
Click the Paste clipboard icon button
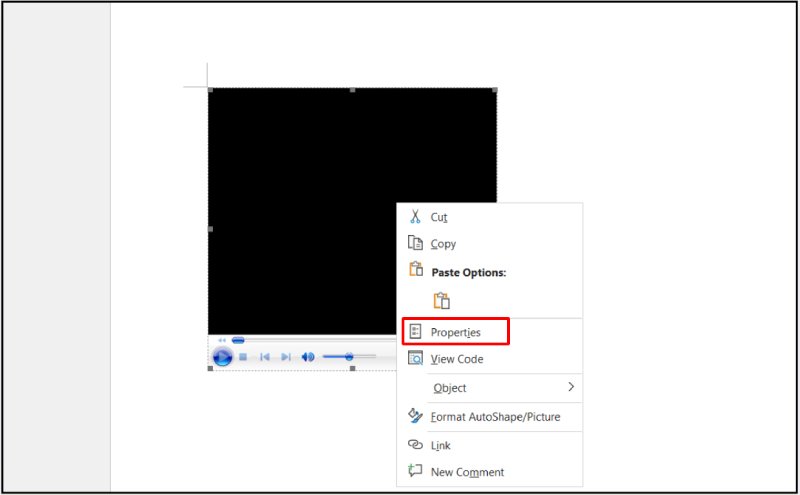(x=441, y=300)
